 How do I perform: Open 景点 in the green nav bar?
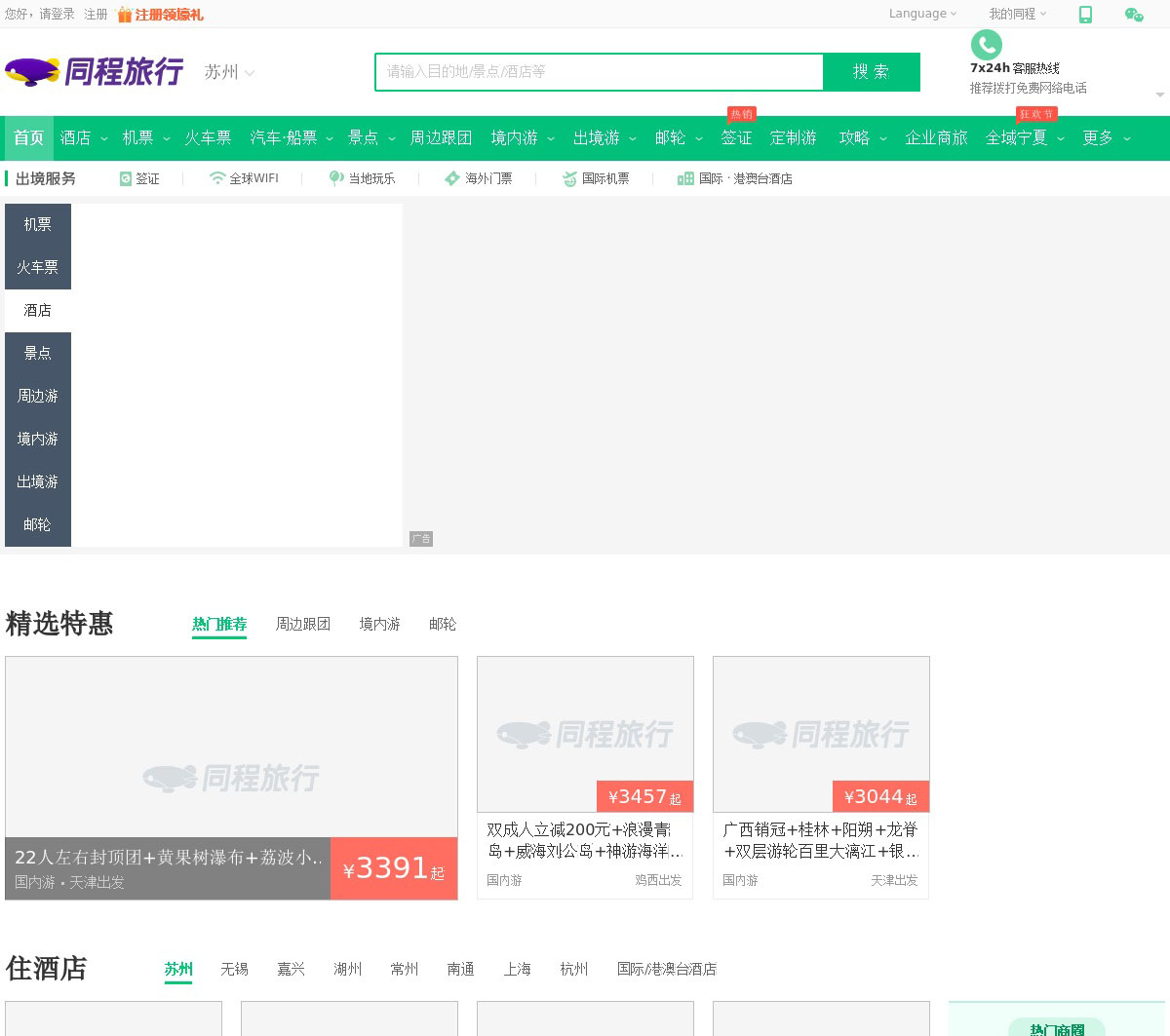click(x=363, y=137)
